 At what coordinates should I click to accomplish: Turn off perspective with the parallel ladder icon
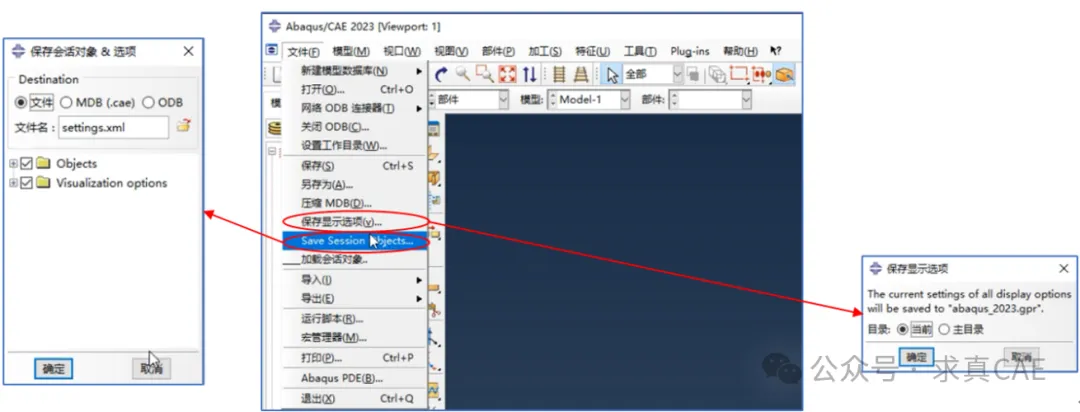[559, 74]
